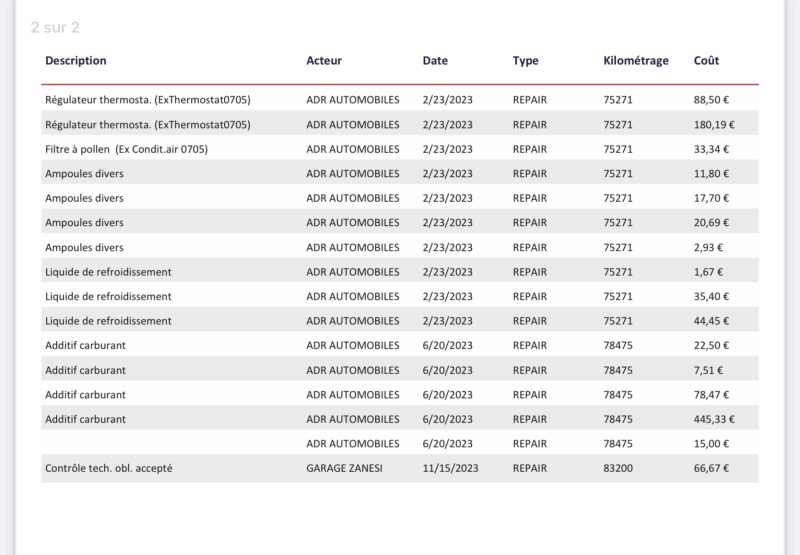Select the 33,34 € pollen filter cost
This screenshot has width=800, height=555.
click(711, 149)
